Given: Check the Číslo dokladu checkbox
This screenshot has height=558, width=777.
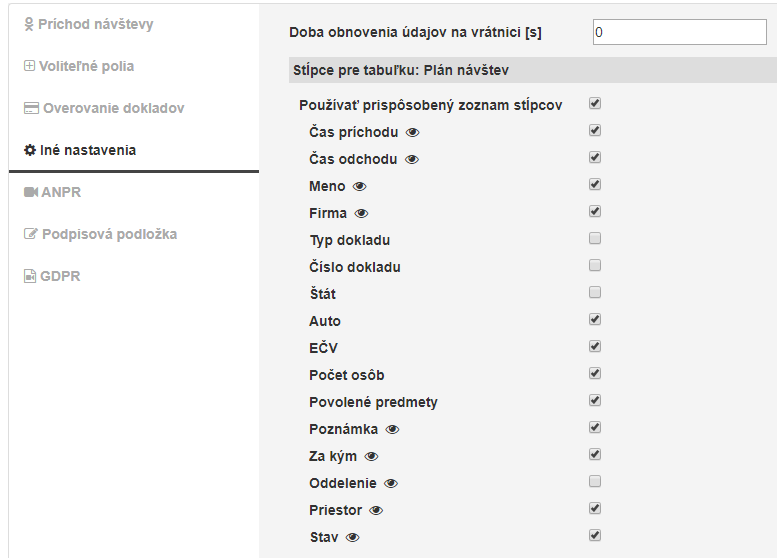Looking at the screenshot, I should 595,266.
